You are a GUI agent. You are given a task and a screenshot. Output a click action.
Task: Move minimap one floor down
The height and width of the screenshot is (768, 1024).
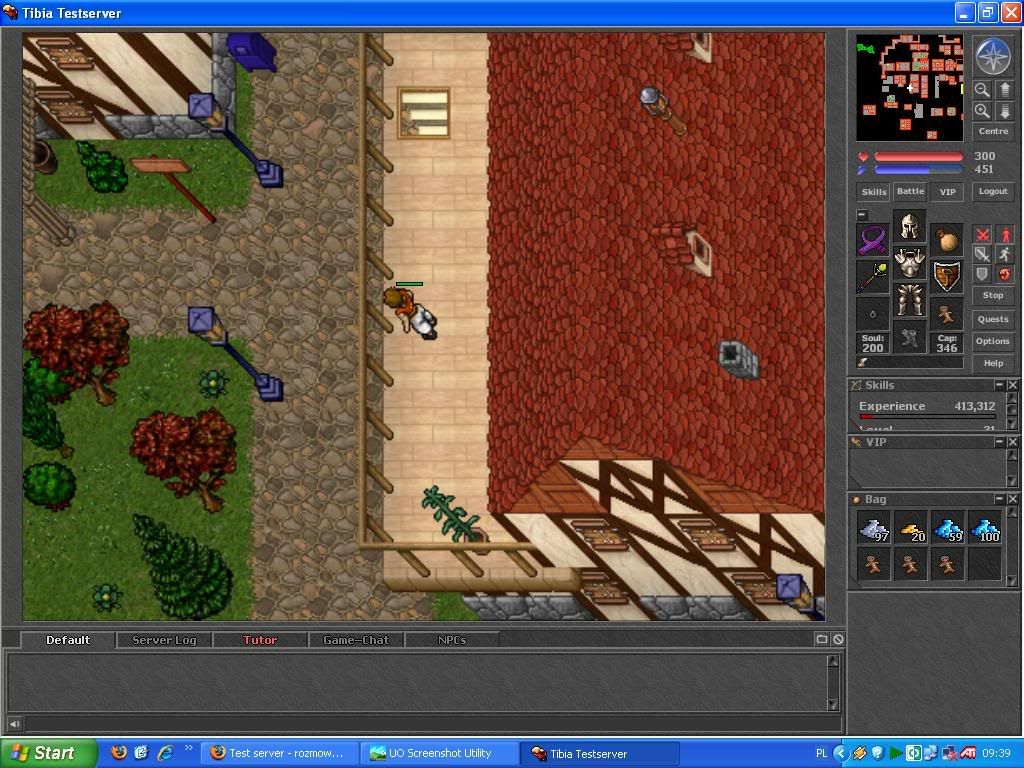[x=1004, y=111]
